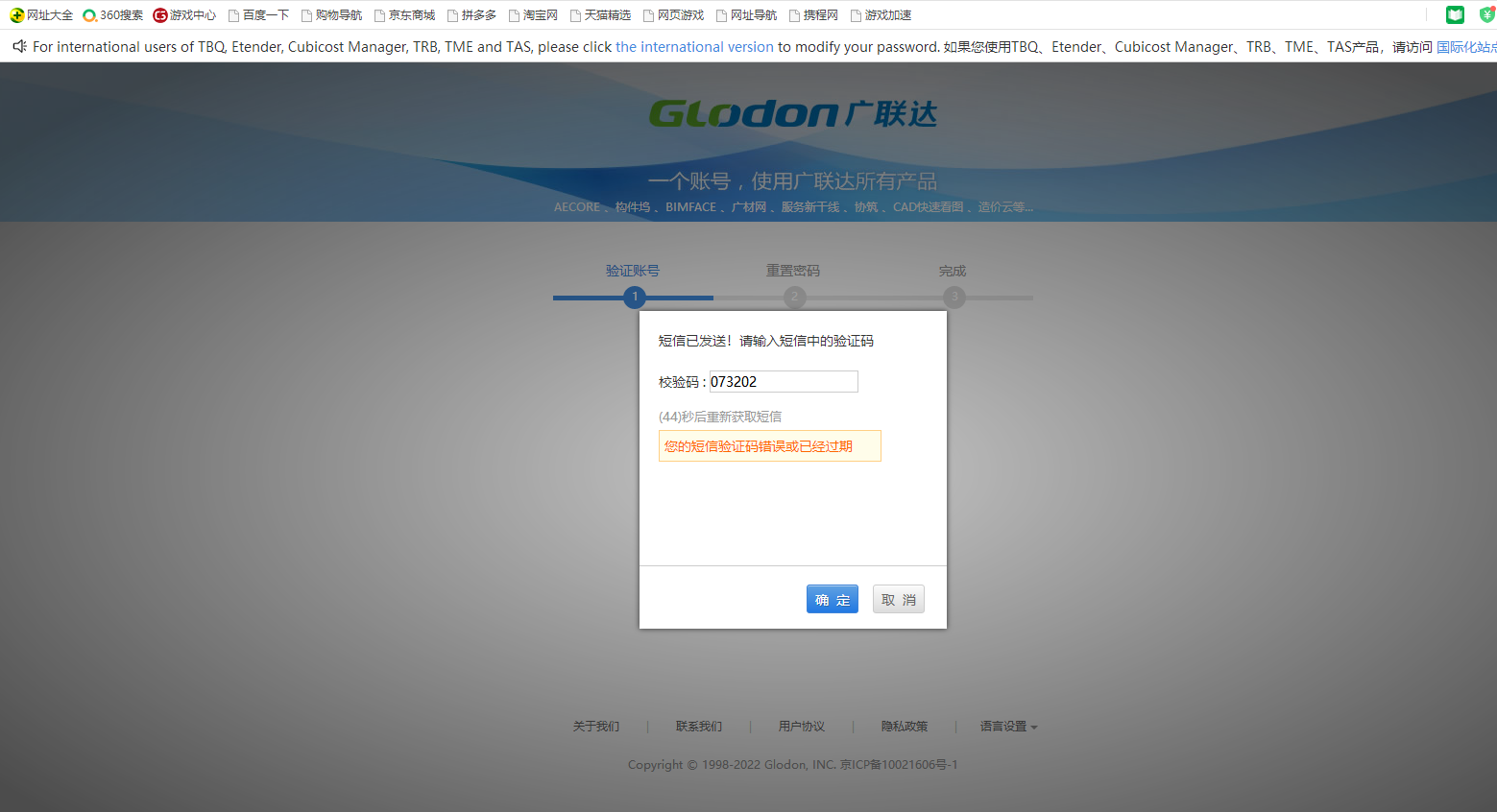Open the 360搜索 bookmark
This screenshot has width=1497, height=812.
coord(113,15)
